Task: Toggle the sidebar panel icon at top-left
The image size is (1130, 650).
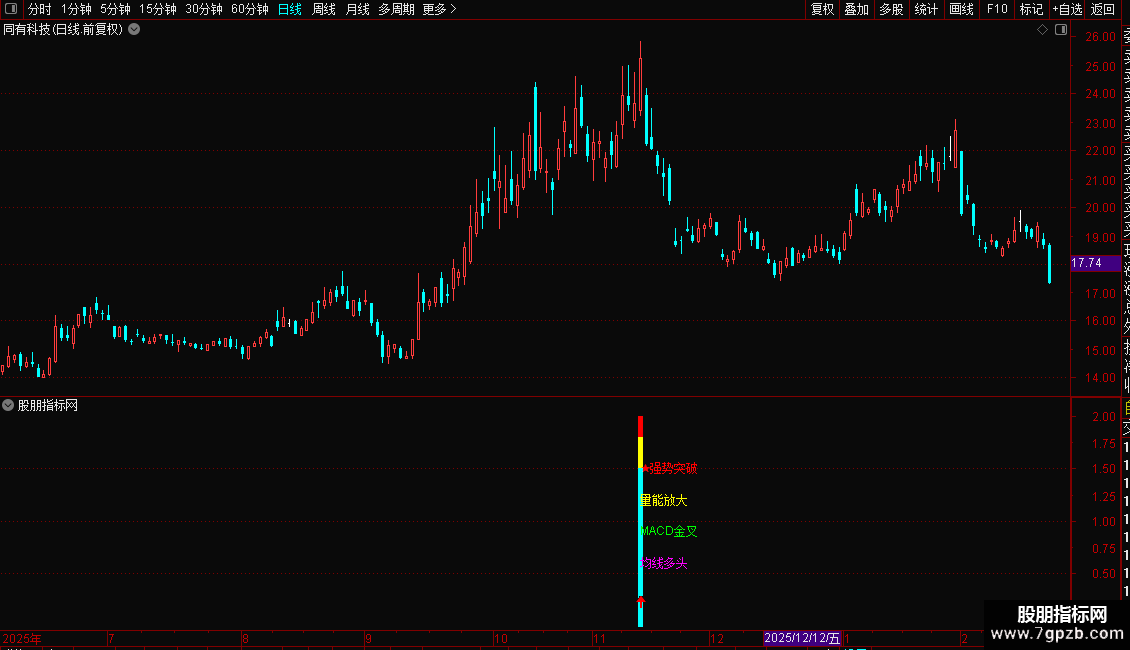Action: pyautogui.click(x=11, y=9)
